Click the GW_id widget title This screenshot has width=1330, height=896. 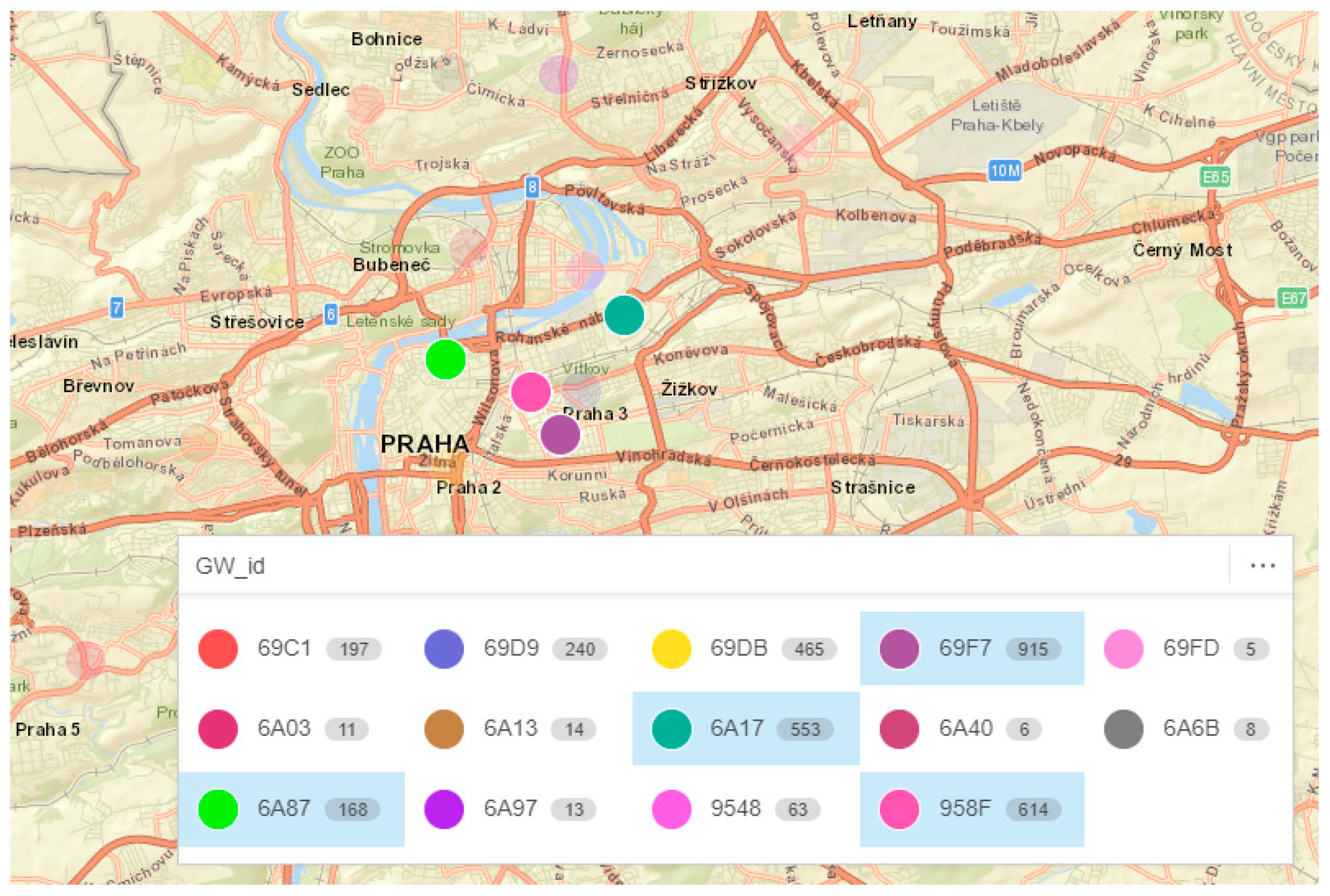pos(230,566)
